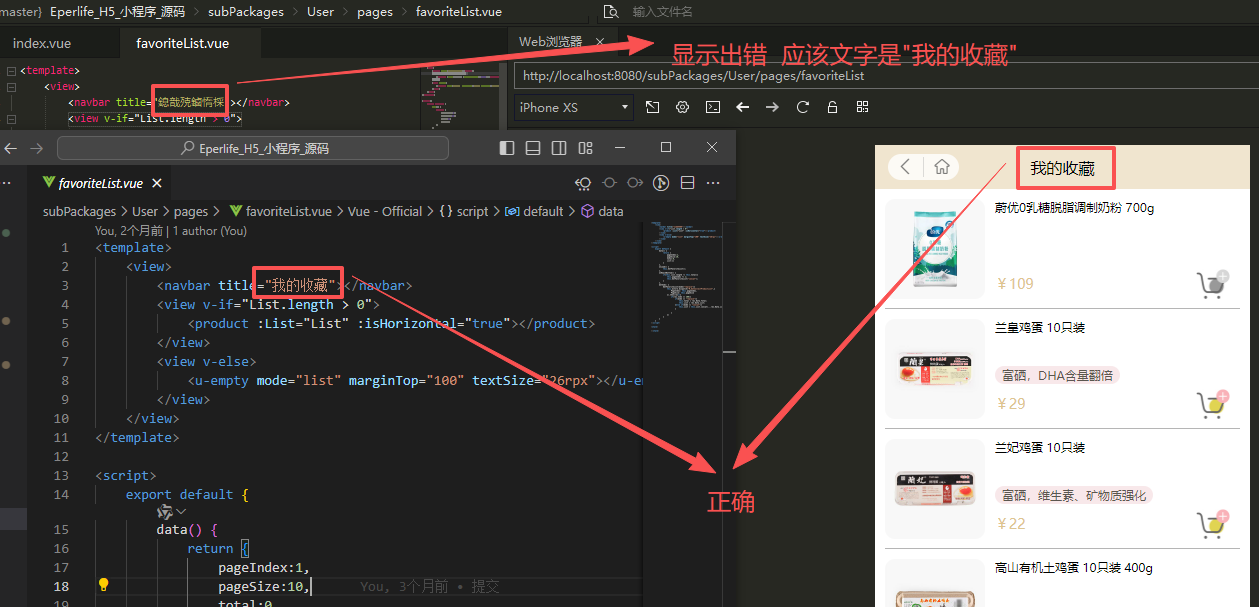Open the browser preview settings gear
The width and height of the screenshot is (1259, 607).
click(x=683, y=107)
